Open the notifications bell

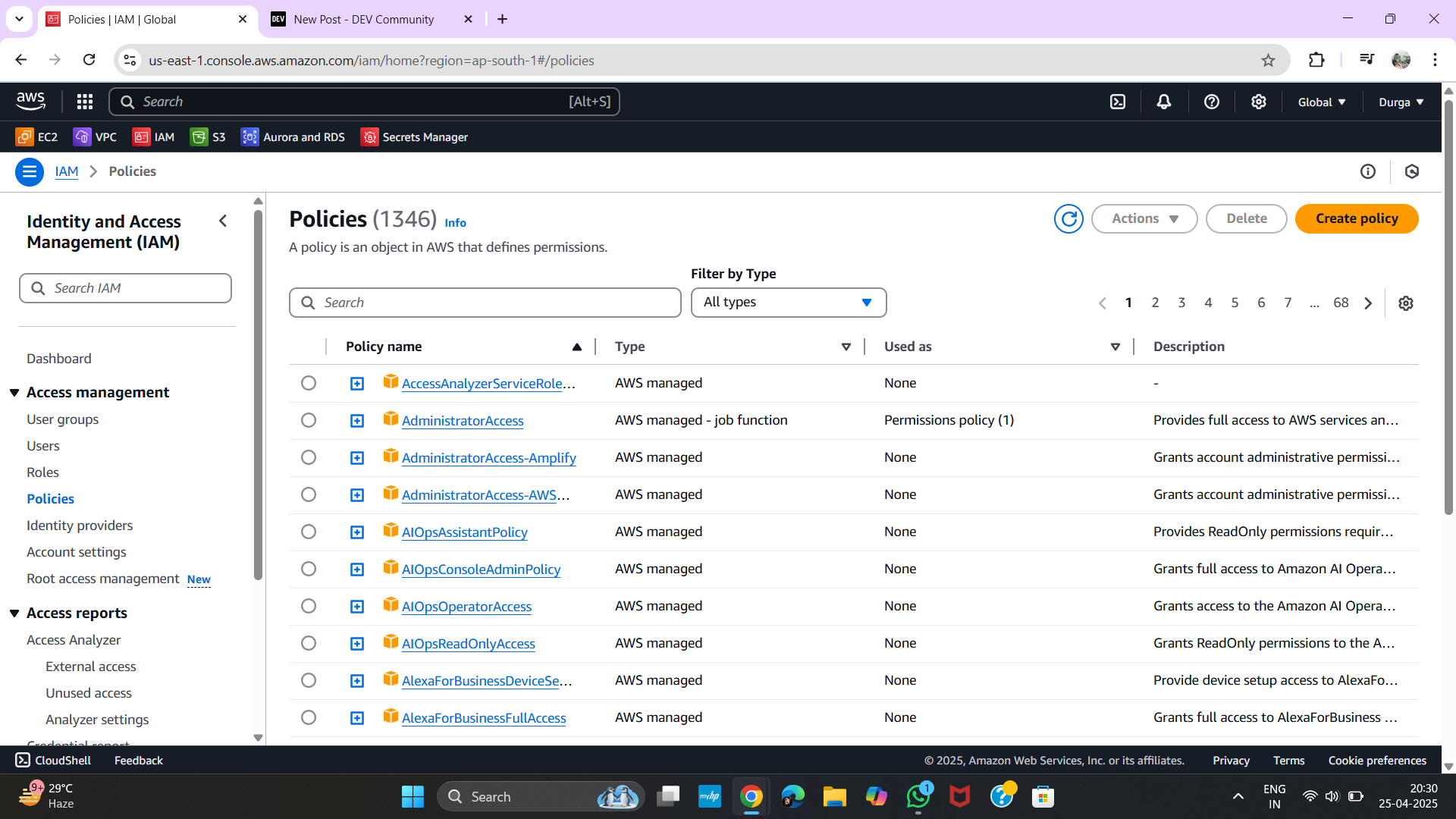pos(1164,102)
